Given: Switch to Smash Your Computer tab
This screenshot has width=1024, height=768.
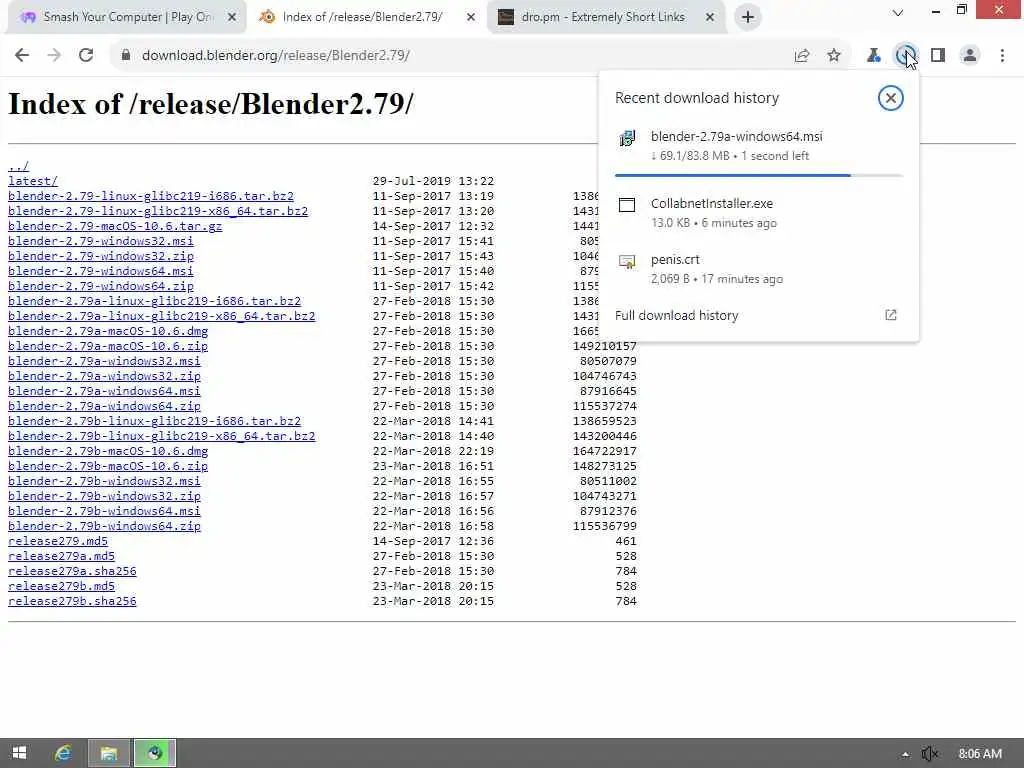Looking at the screenshot, I should tap(128, 17).
